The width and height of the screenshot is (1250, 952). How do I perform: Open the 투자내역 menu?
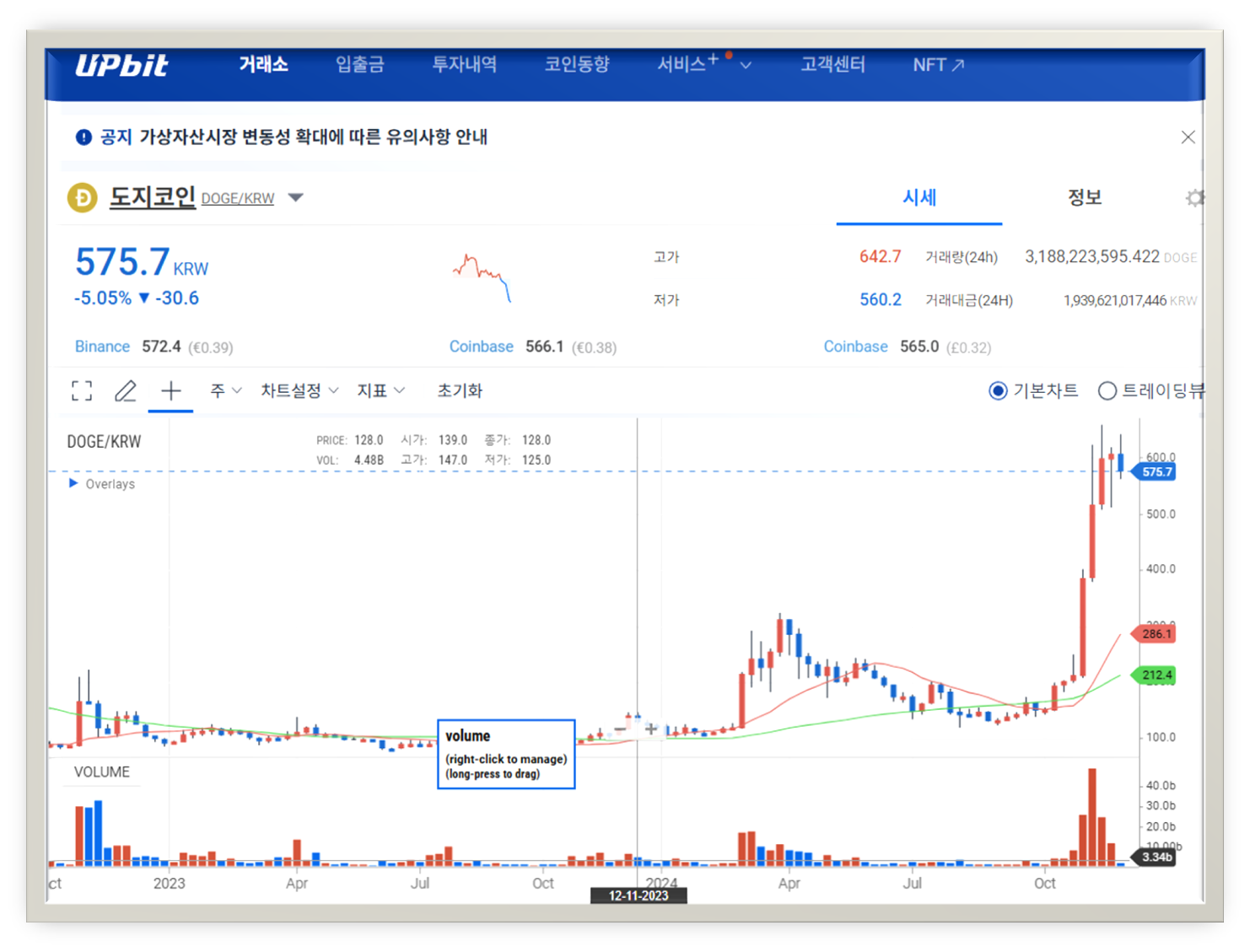point(465,64)
